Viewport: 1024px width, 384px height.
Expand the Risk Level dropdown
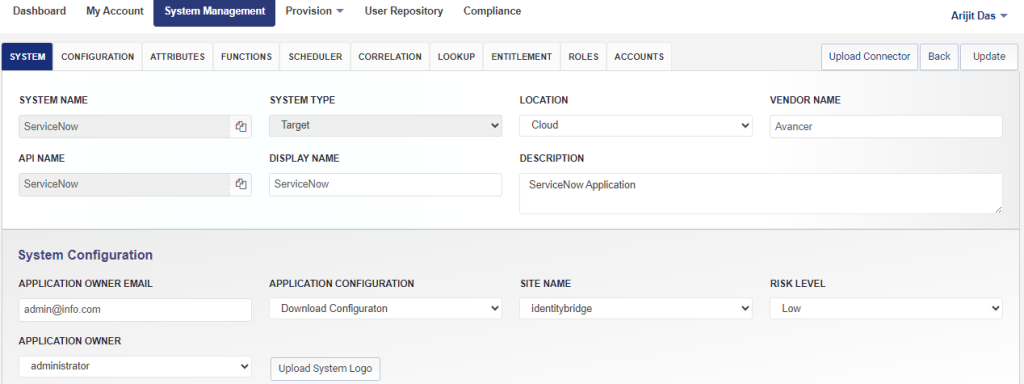[886, 309]
